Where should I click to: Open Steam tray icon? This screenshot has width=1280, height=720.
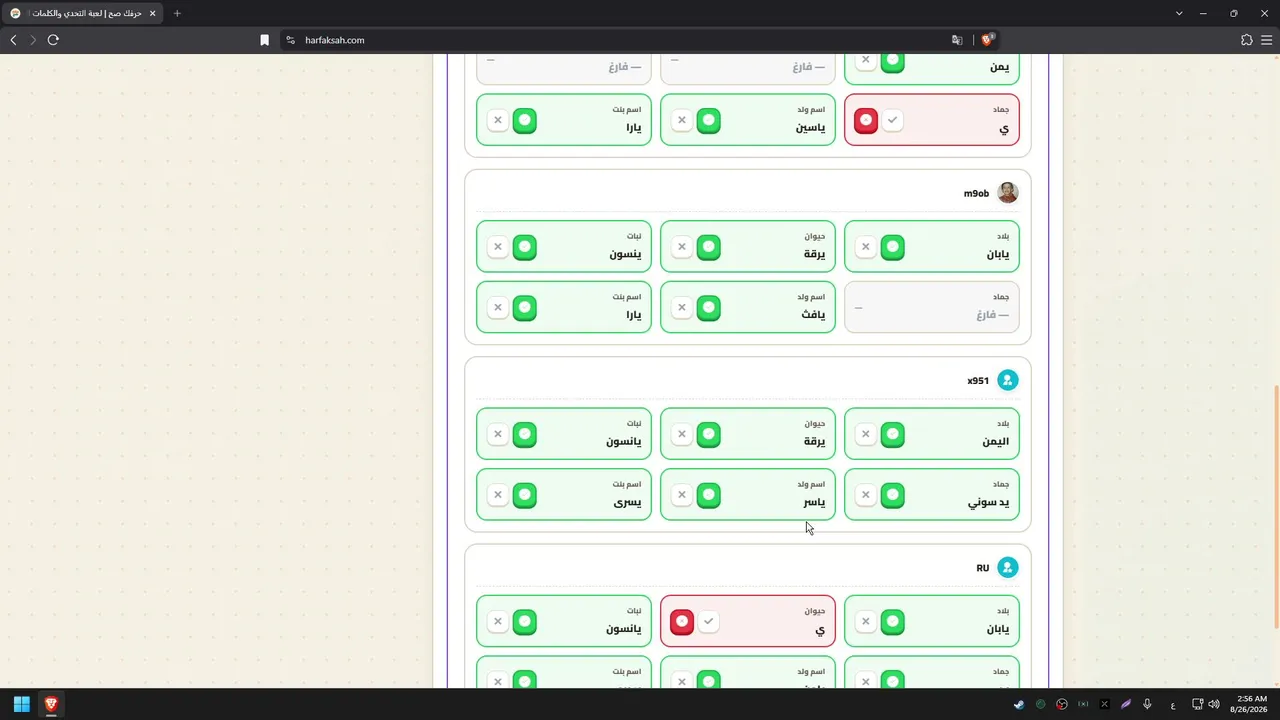pos(1019,704)
